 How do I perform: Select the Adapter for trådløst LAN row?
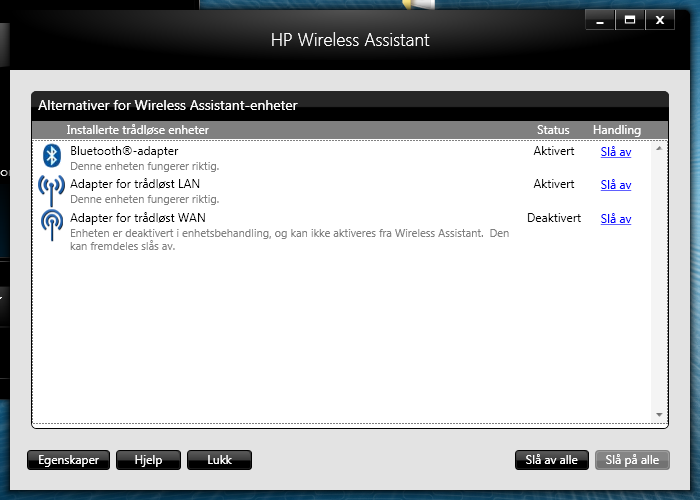click(343, 191)
